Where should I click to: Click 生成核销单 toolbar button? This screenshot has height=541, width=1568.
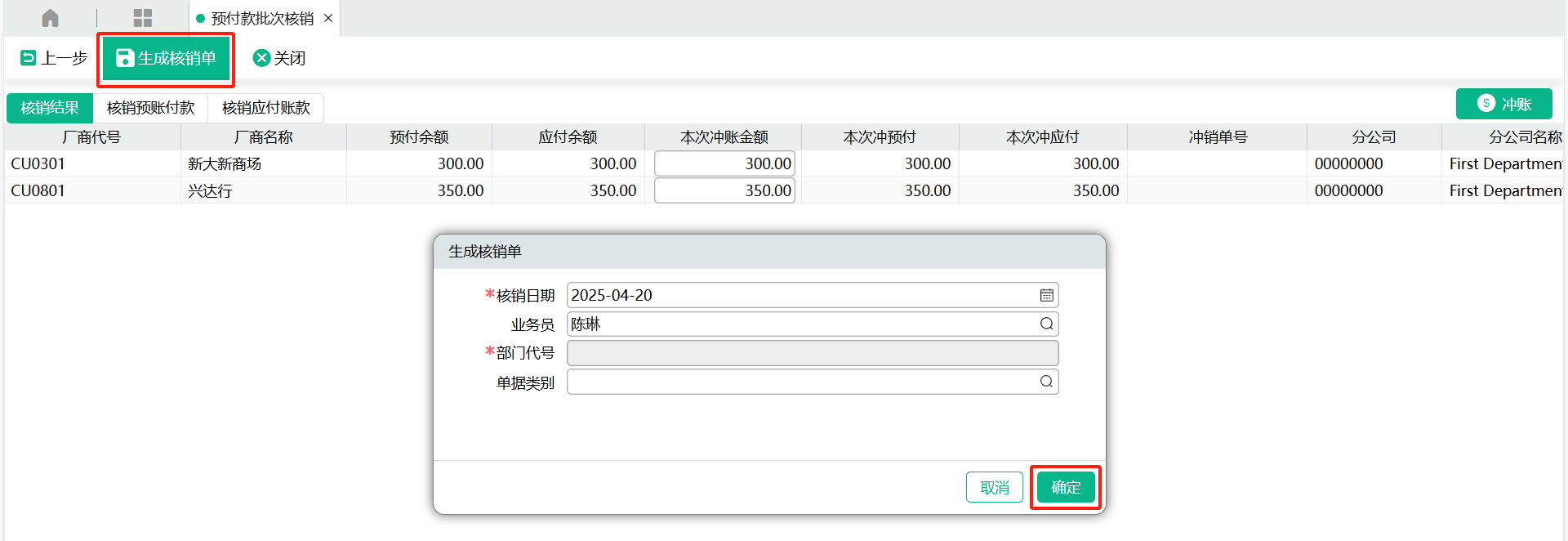click(167, 58)
